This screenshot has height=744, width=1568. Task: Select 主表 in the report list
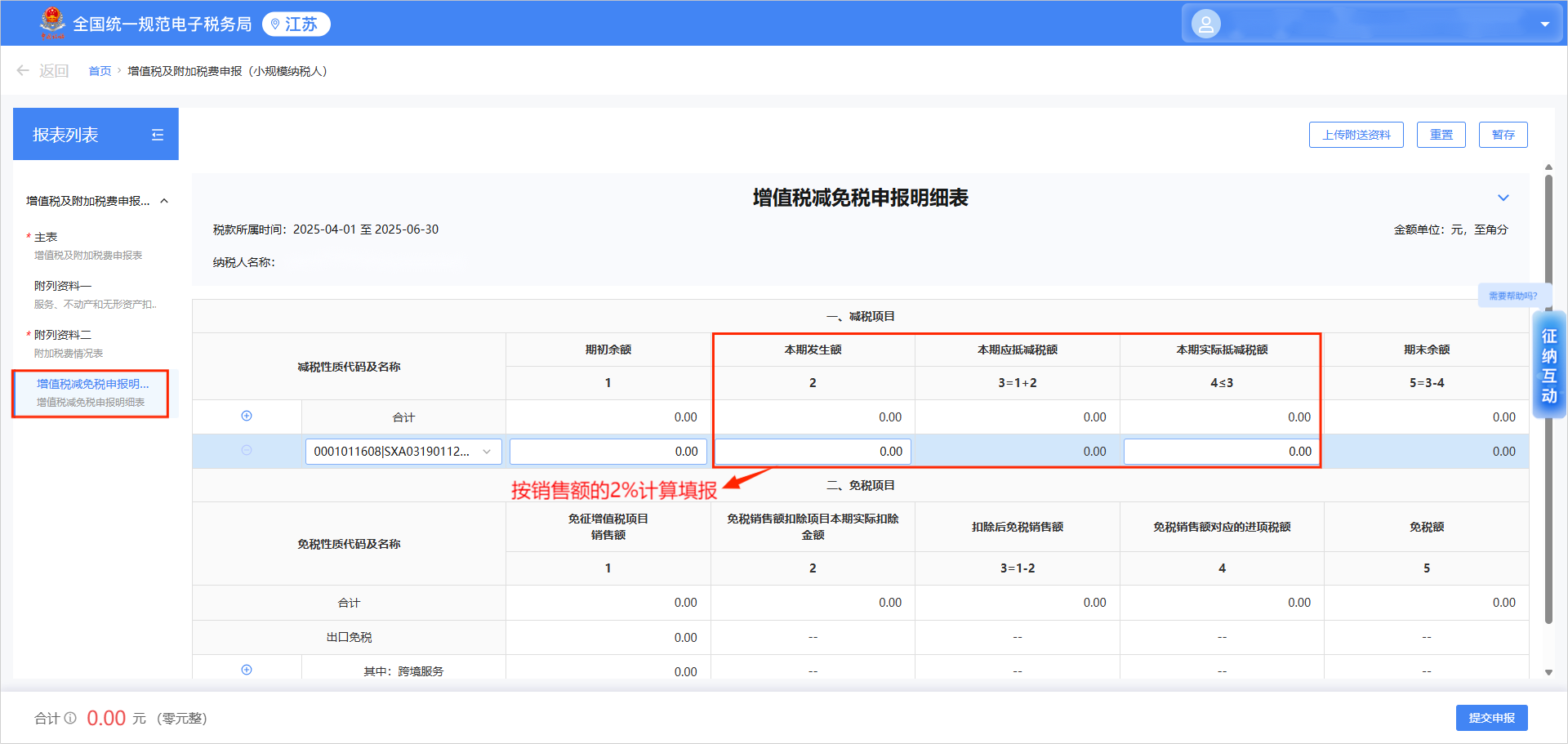coord(46,237)
